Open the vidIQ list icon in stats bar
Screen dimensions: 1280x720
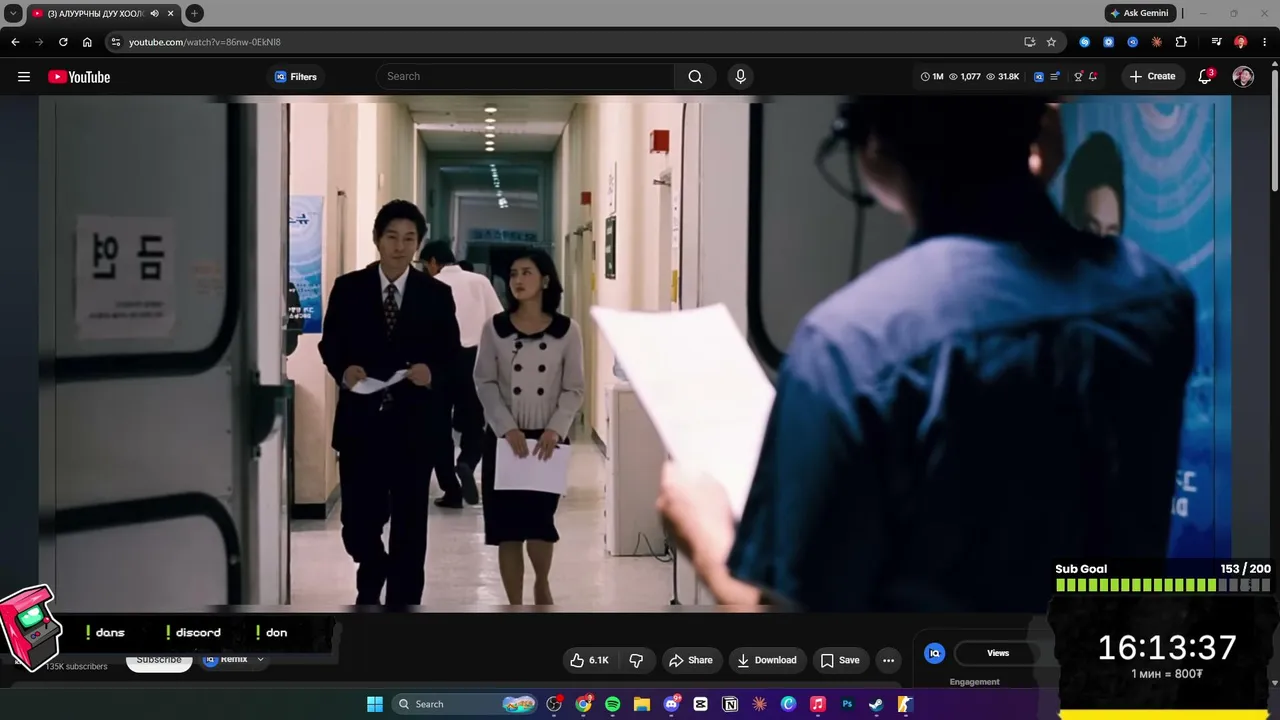1055,77
